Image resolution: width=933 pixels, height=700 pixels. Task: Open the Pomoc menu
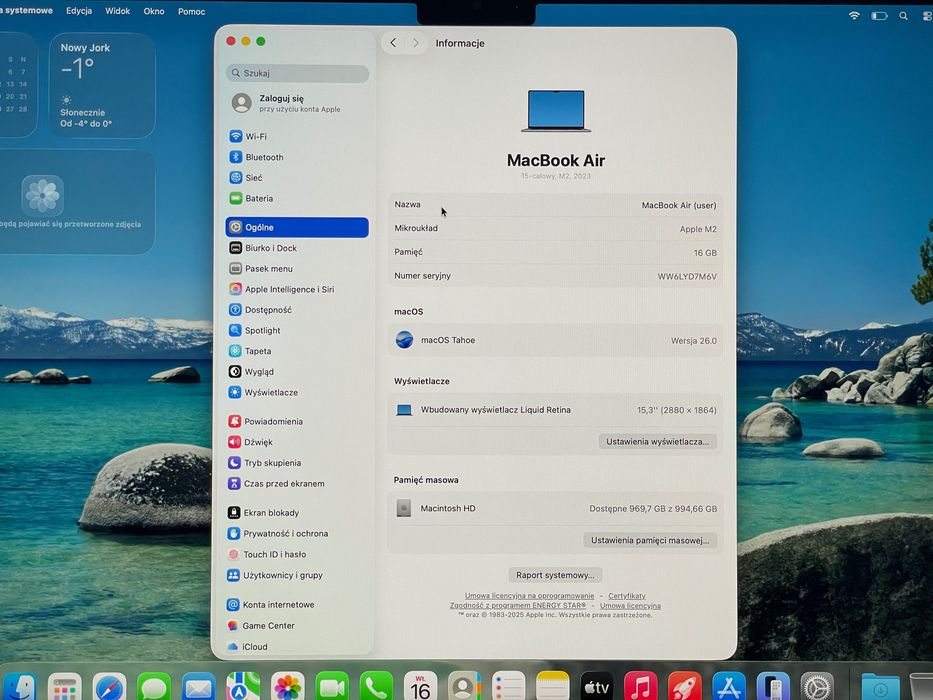click(x=192, y=11)
